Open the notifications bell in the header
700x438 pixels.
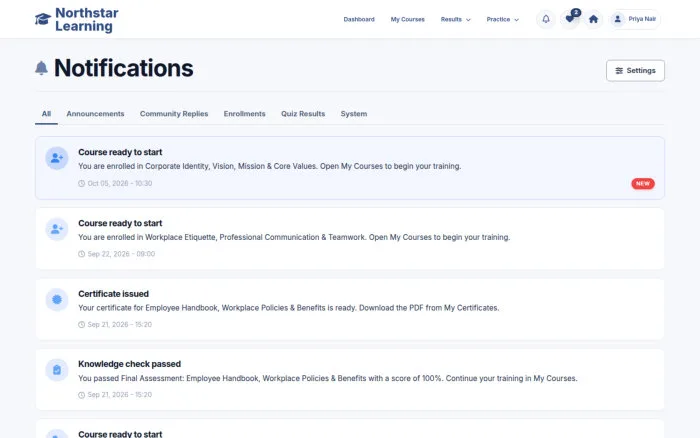[x=546, y=19]
